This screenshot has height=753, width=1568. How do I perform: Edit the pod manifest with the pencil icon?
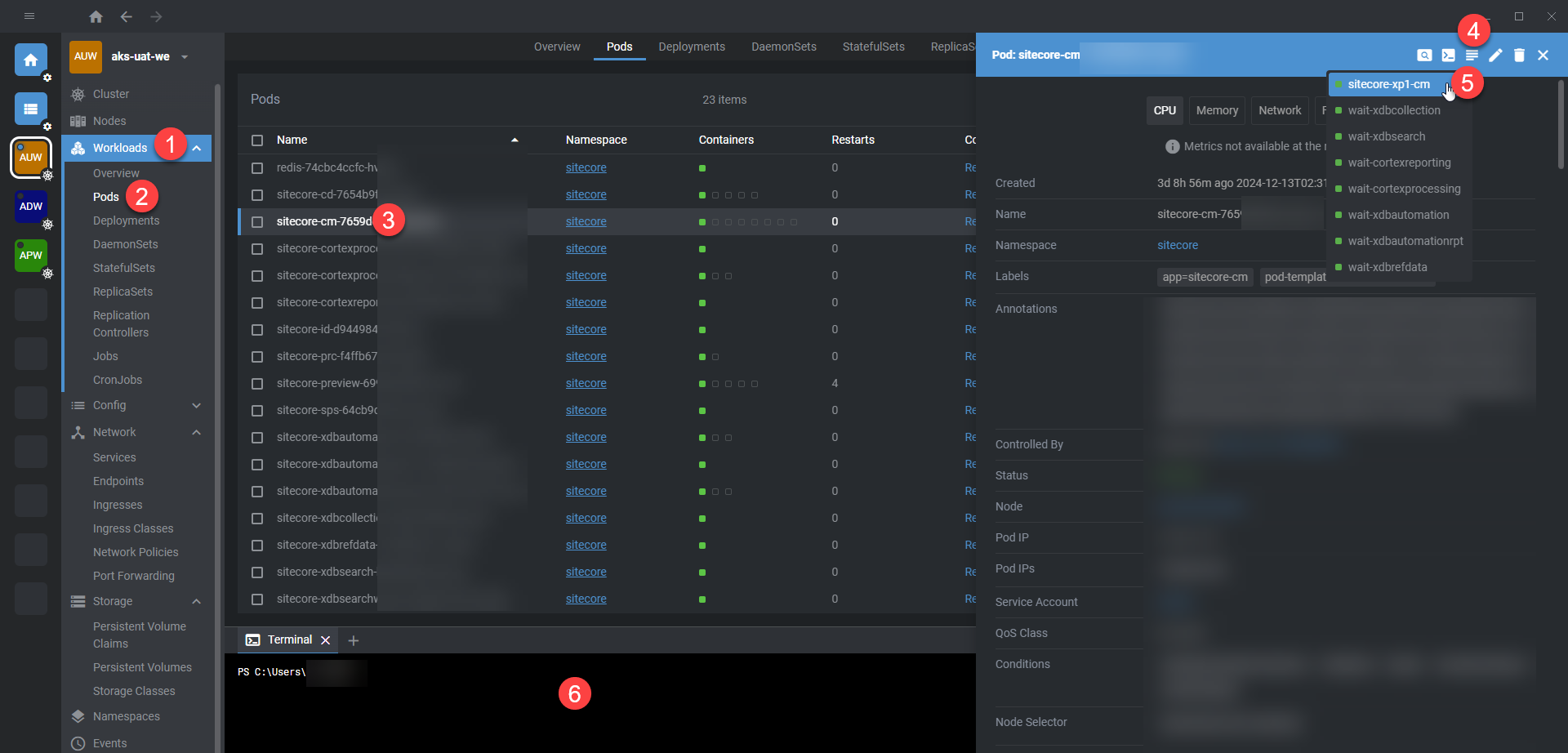[x=1496, y=55]
